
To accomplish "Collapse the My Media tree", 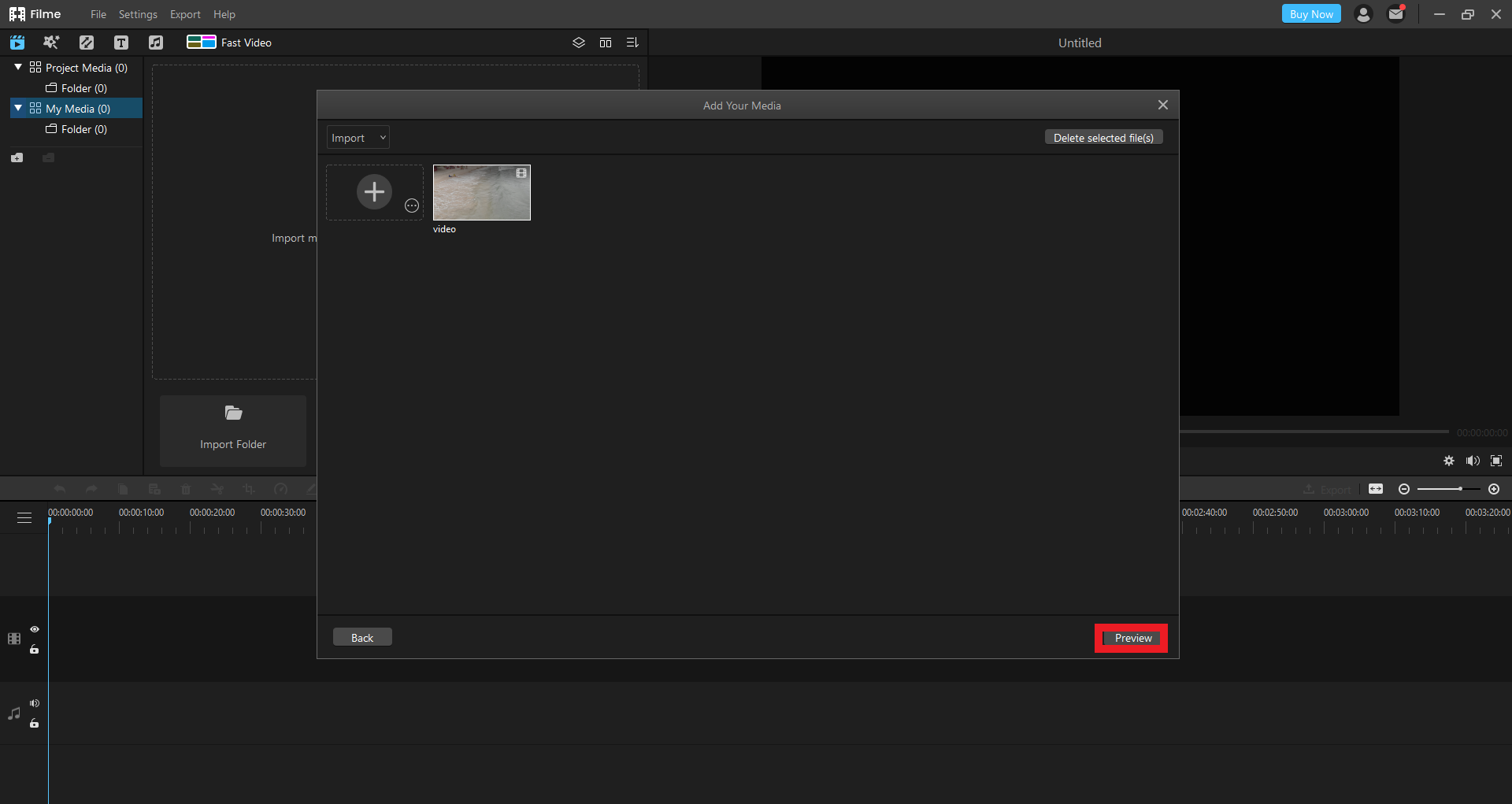I will 18,109.
